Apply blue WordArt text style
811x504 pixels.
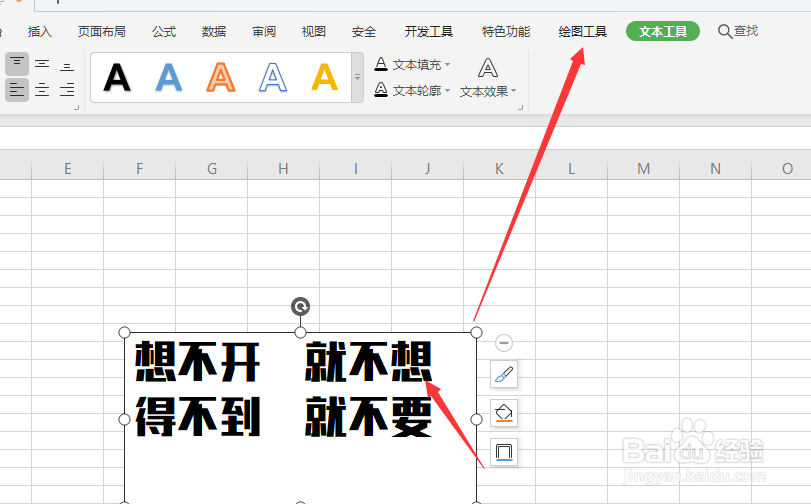[169, 78]
